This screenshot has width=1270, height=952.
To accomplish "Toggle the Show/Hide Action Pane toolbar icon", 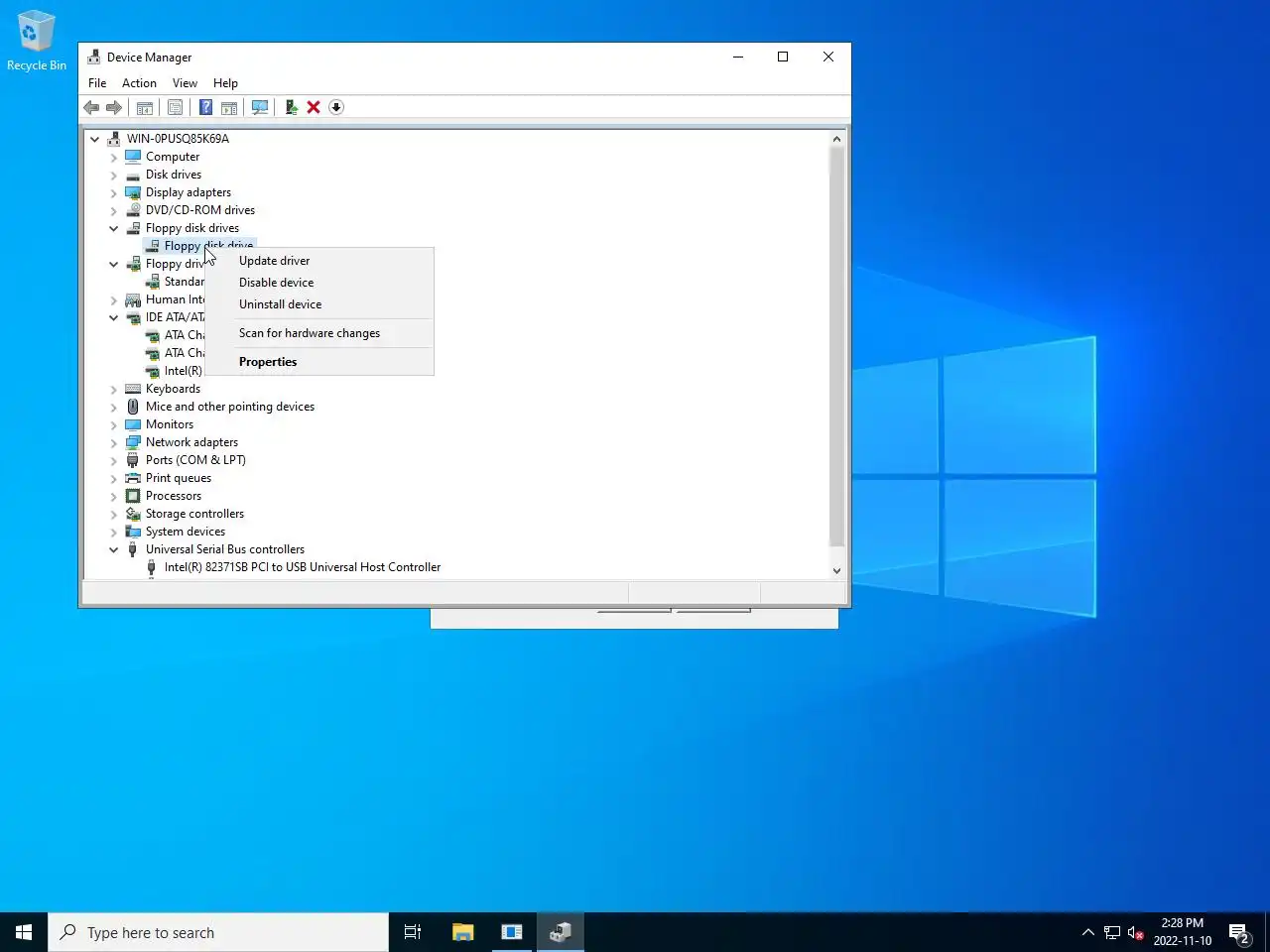I will (229, 107).
